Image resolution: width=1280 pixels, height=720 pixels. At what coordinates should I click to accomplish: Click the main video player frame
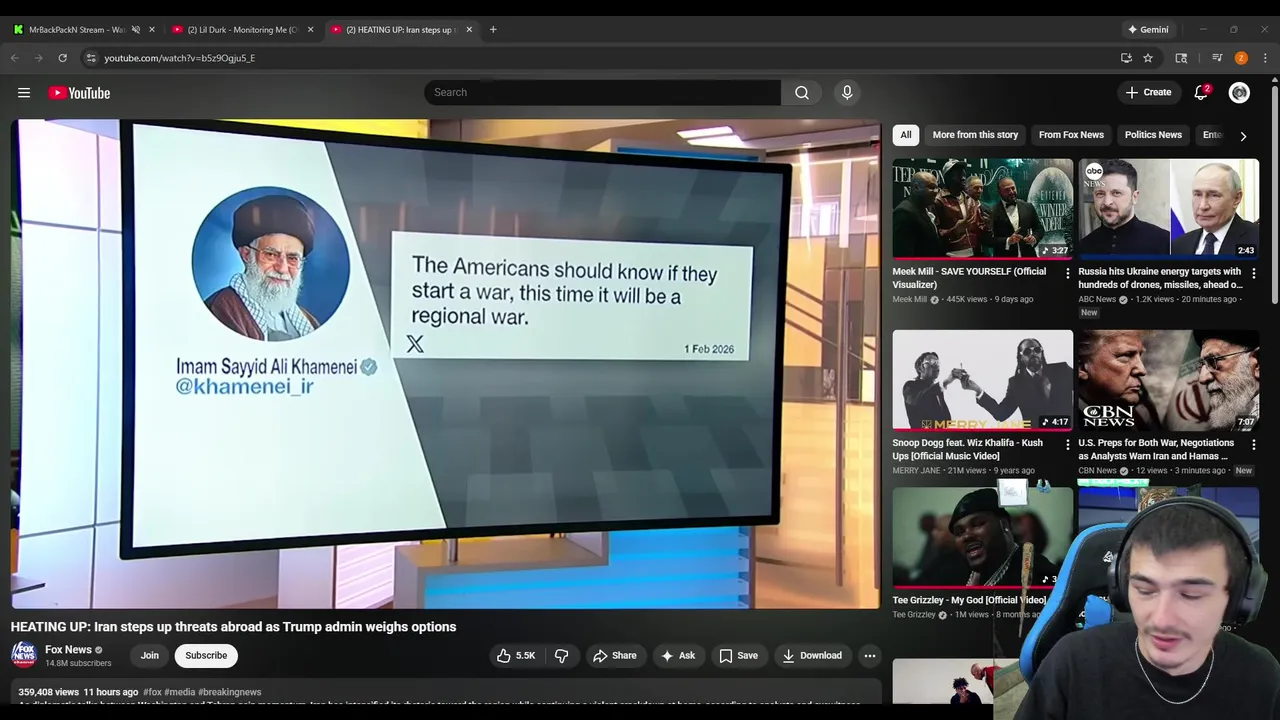point(446,364)
